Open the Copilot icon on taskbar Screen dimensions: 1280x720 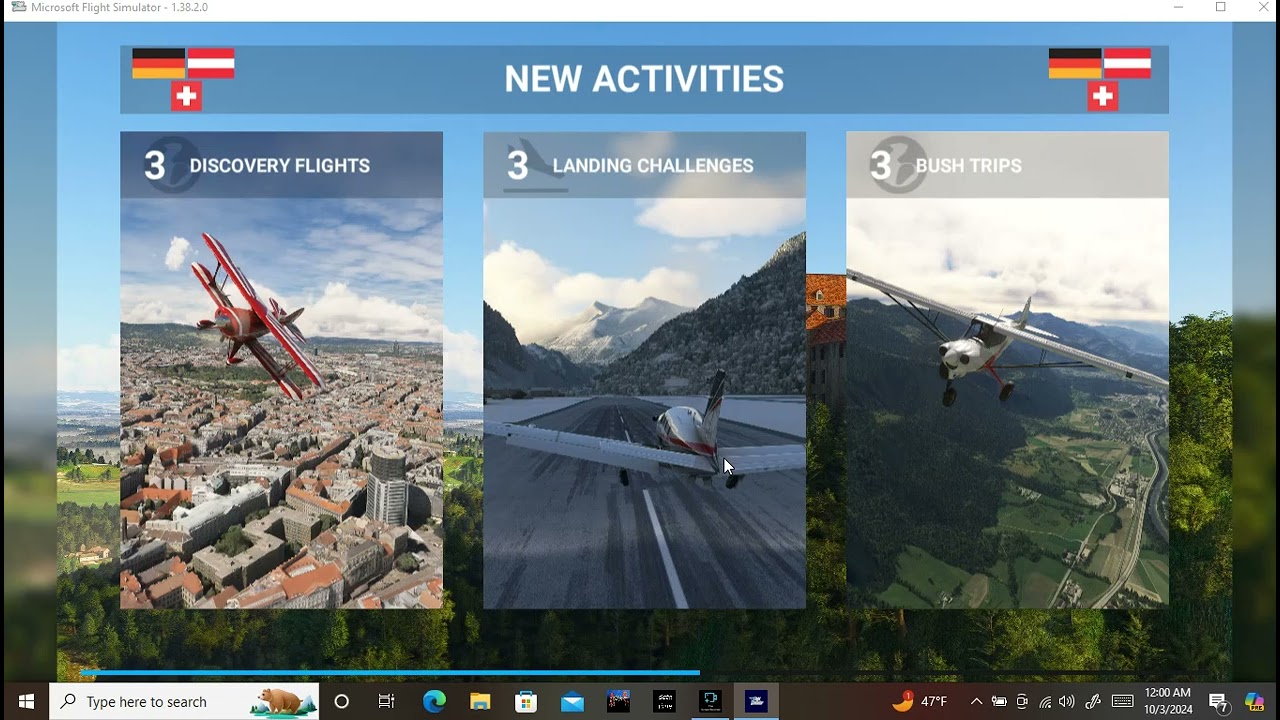coord(1254,701)
